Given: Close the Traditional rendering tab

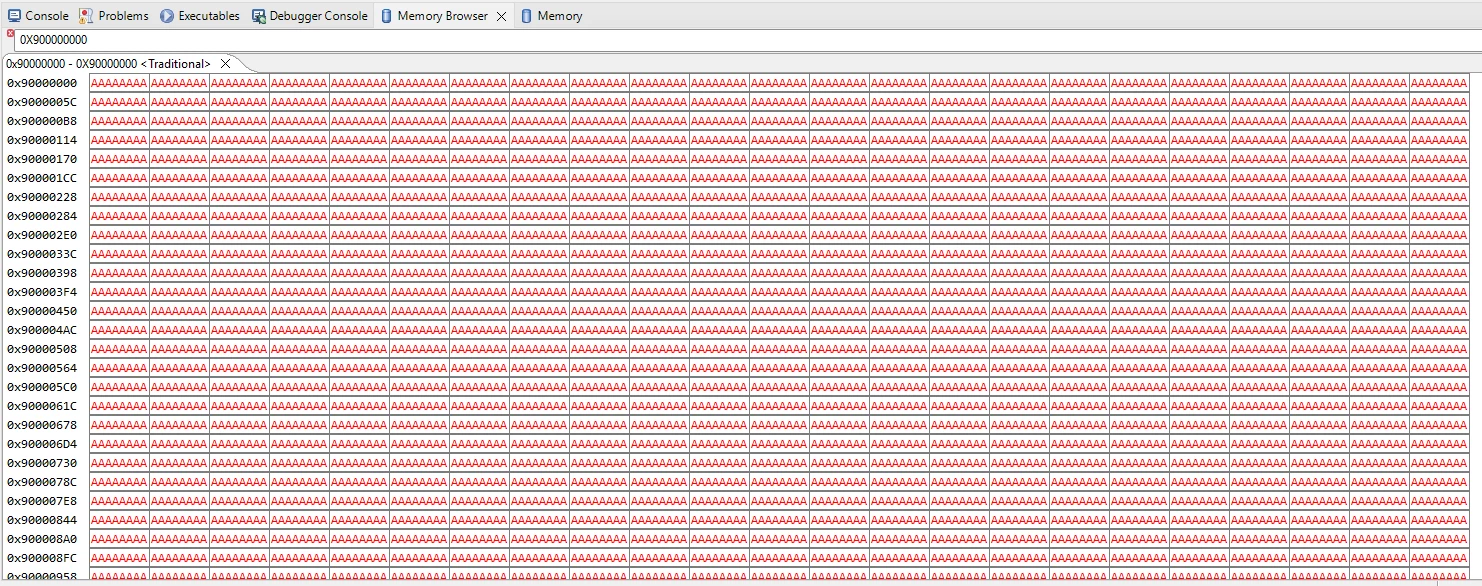Looking at the screenshot, I should (225, 64).
